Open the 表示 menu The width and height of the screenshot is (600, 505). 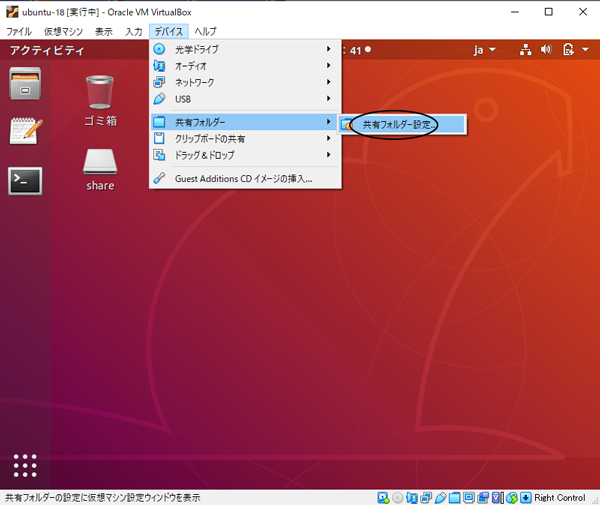[104, 31]
